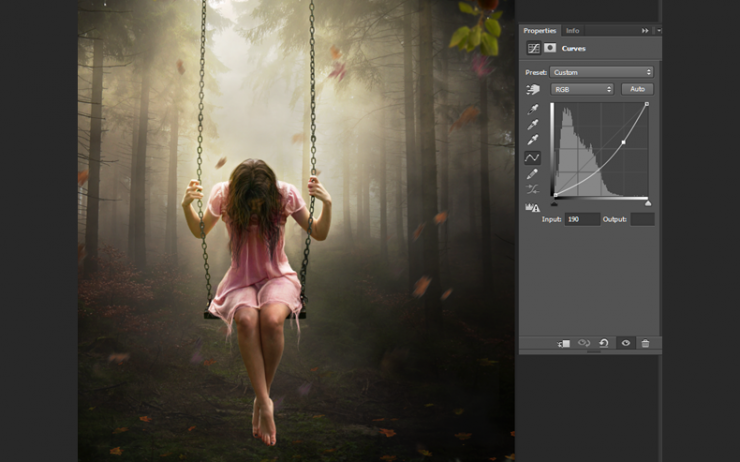
Task: Pick the gray point eyedropper
Action: (x=533, y=124)
